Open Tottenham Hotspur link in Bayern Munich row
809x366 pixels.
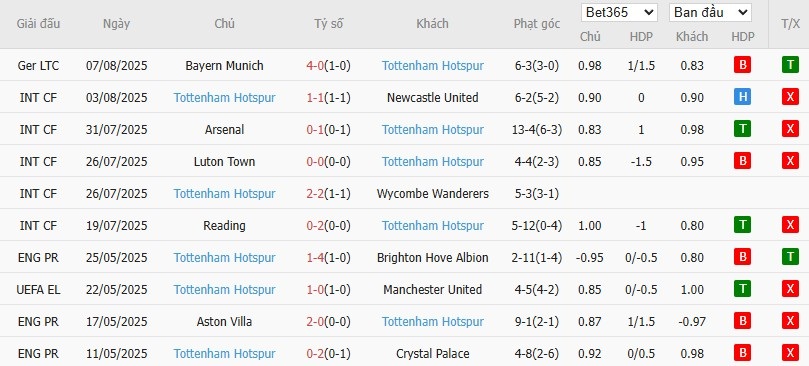pos(433,66)
